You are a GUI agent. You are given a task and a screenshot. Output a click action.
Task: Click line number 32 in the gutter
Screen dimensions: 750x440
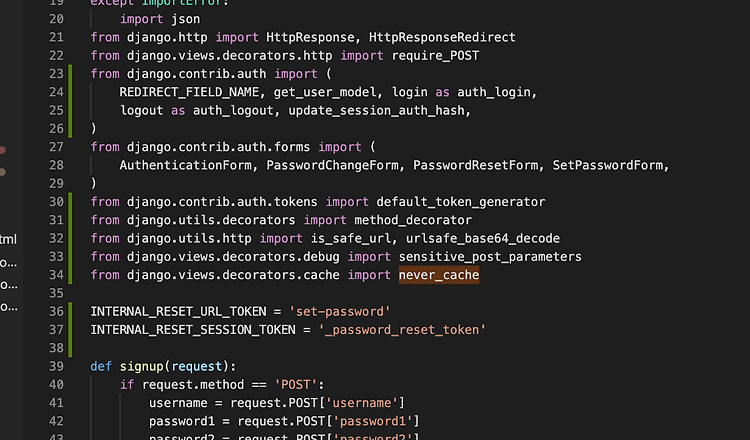tap(56, 238)
